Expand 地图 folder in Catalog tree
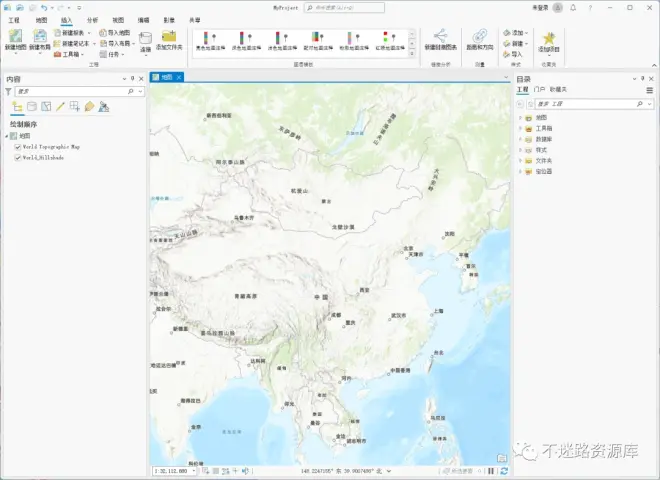The height and width of the screenshot is (480, 660). pos(521,117)
